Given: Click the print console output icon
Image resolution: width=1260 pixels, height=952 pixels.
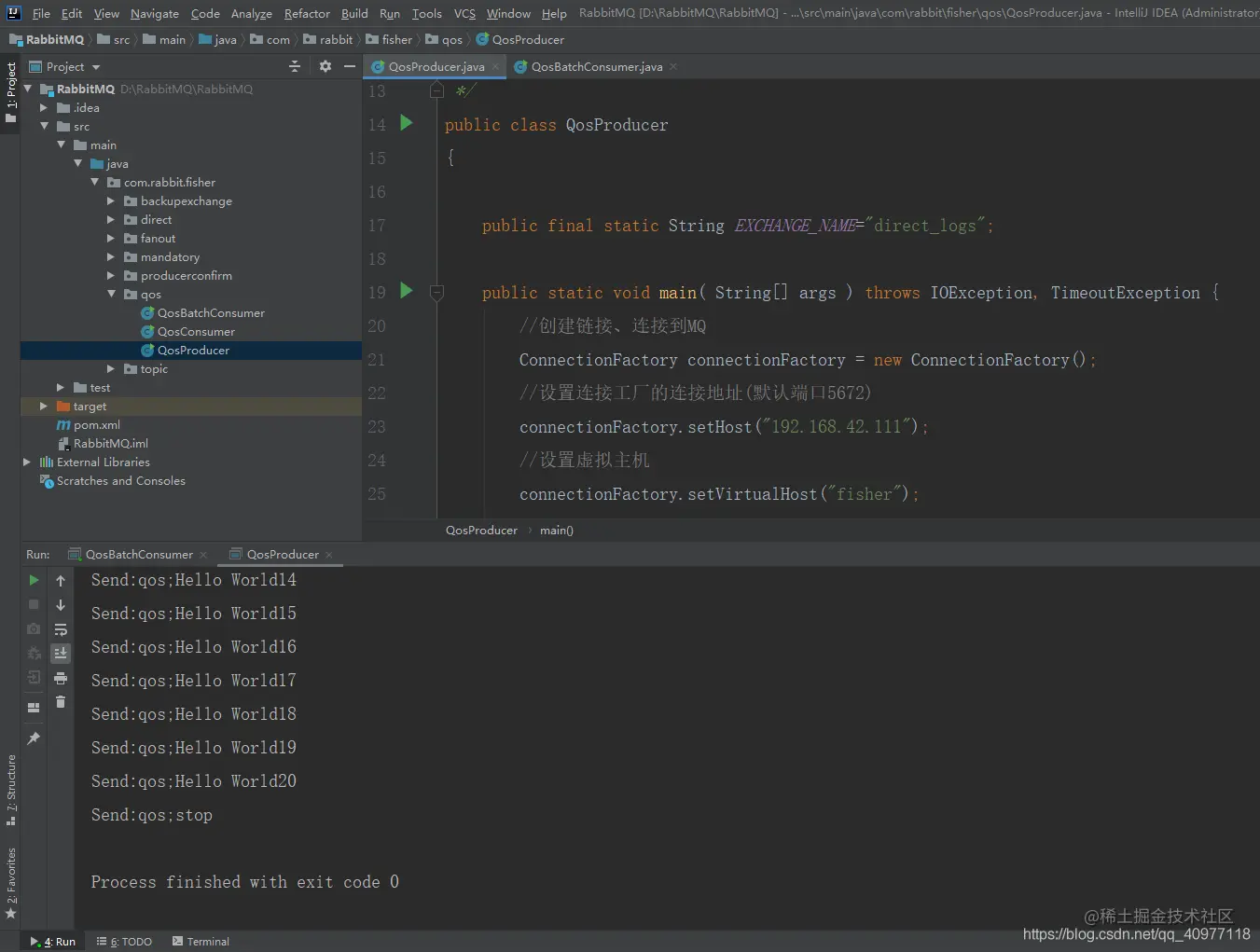Looking at the screenshot, I should pyautogui.click(x=61, y=678).
